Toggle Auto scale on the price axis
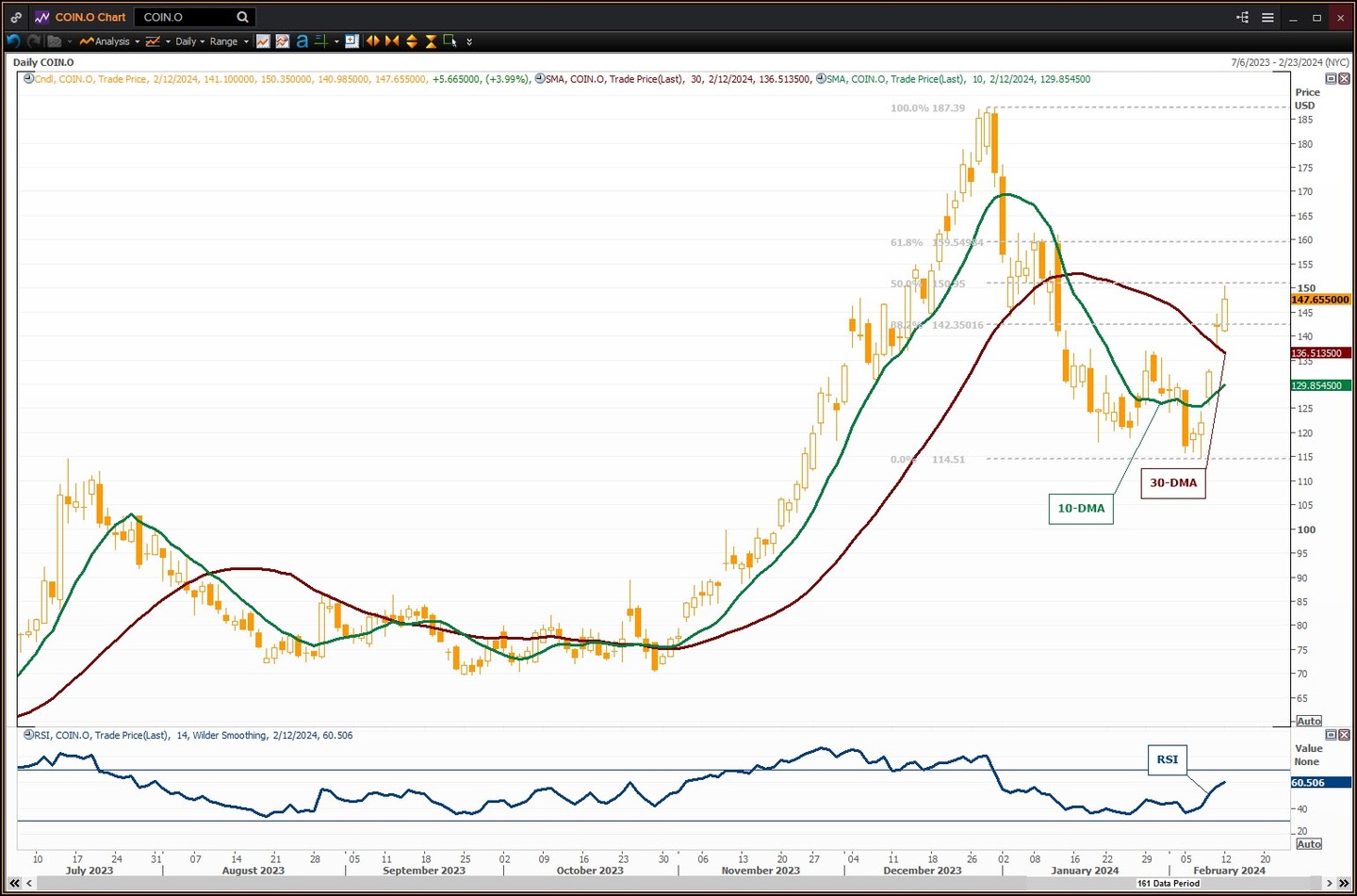This screenshot has width=1357, height=896. [1308, 721]
